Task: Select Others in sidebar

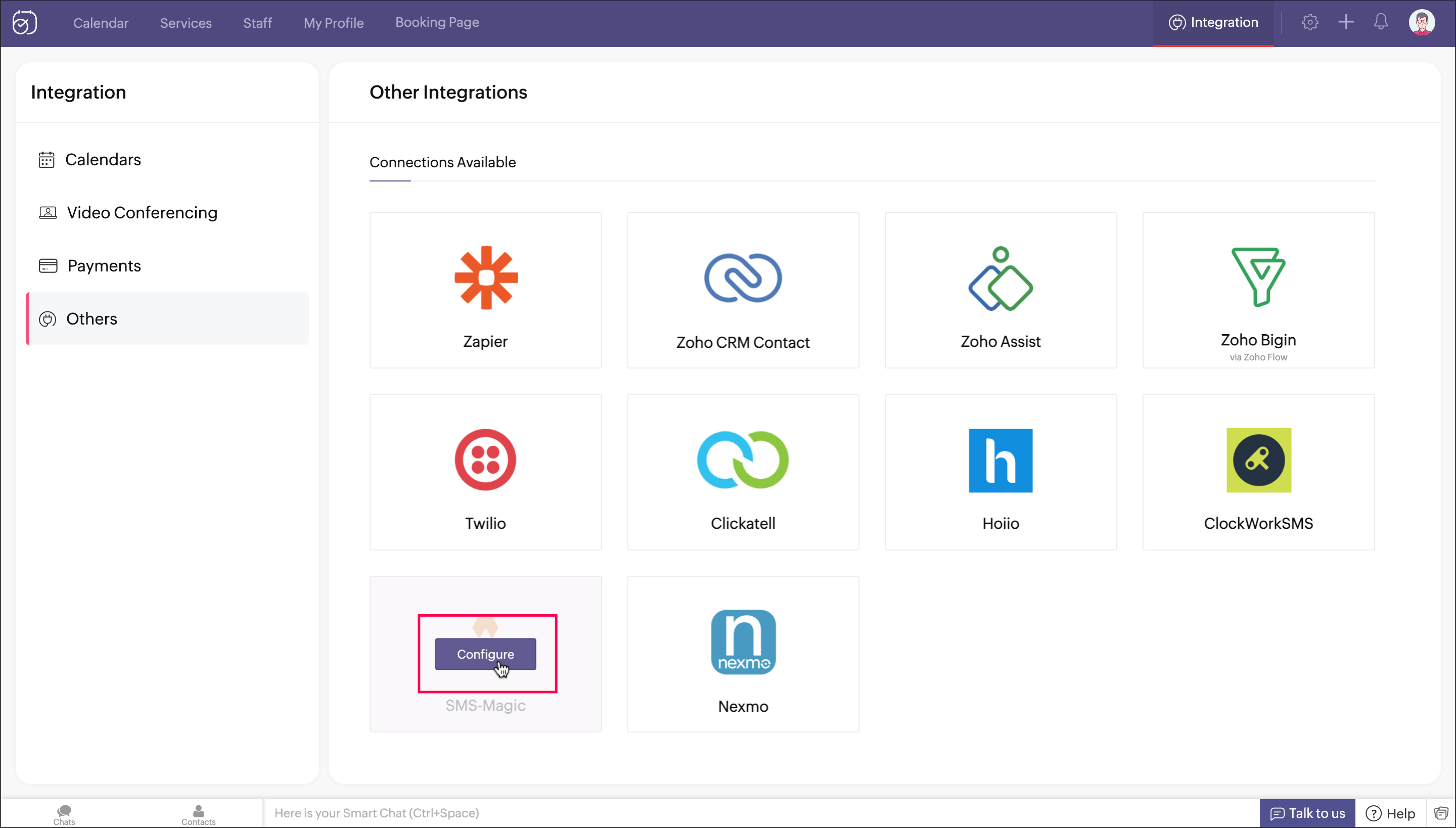Action: coord(167,318)
